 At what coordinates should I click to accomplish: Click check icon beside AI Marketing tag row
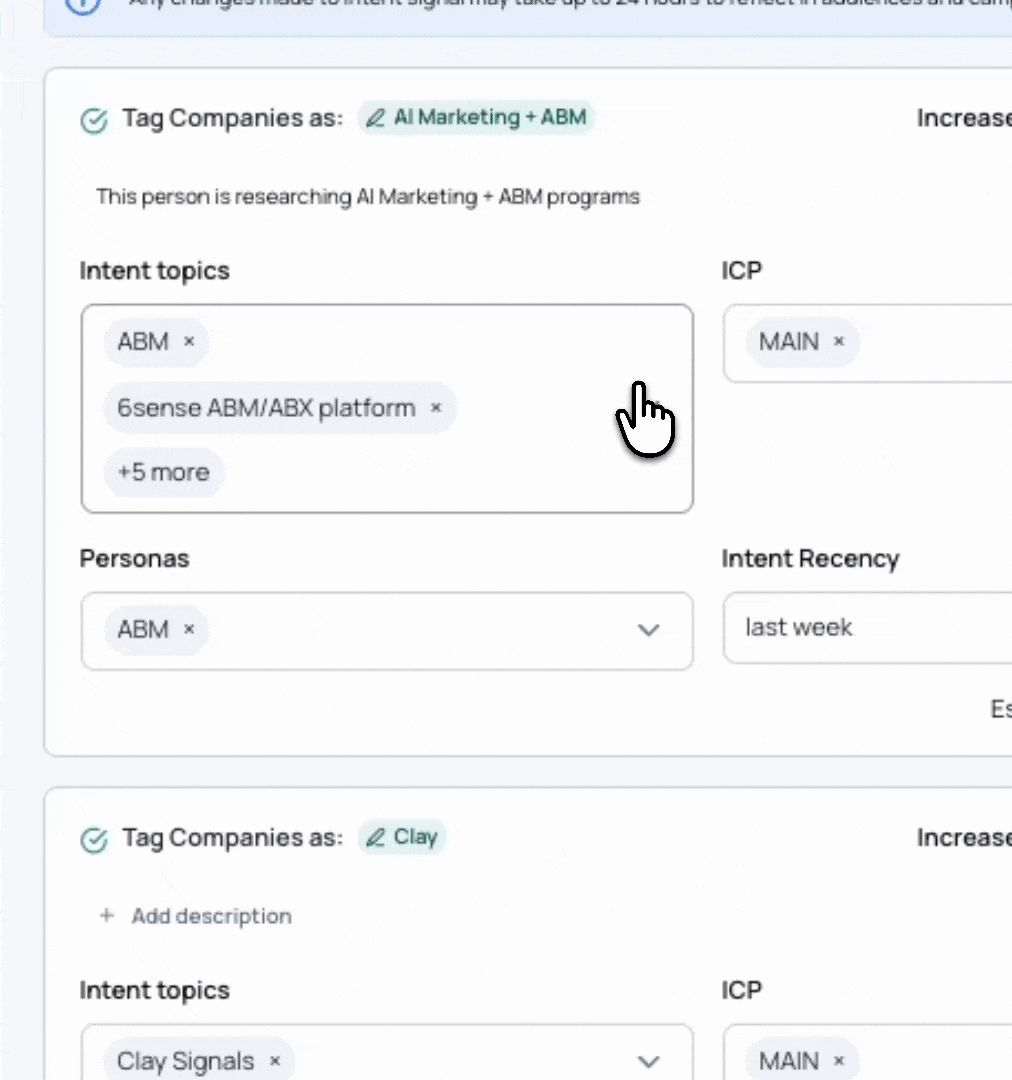[x=94, y=121]
